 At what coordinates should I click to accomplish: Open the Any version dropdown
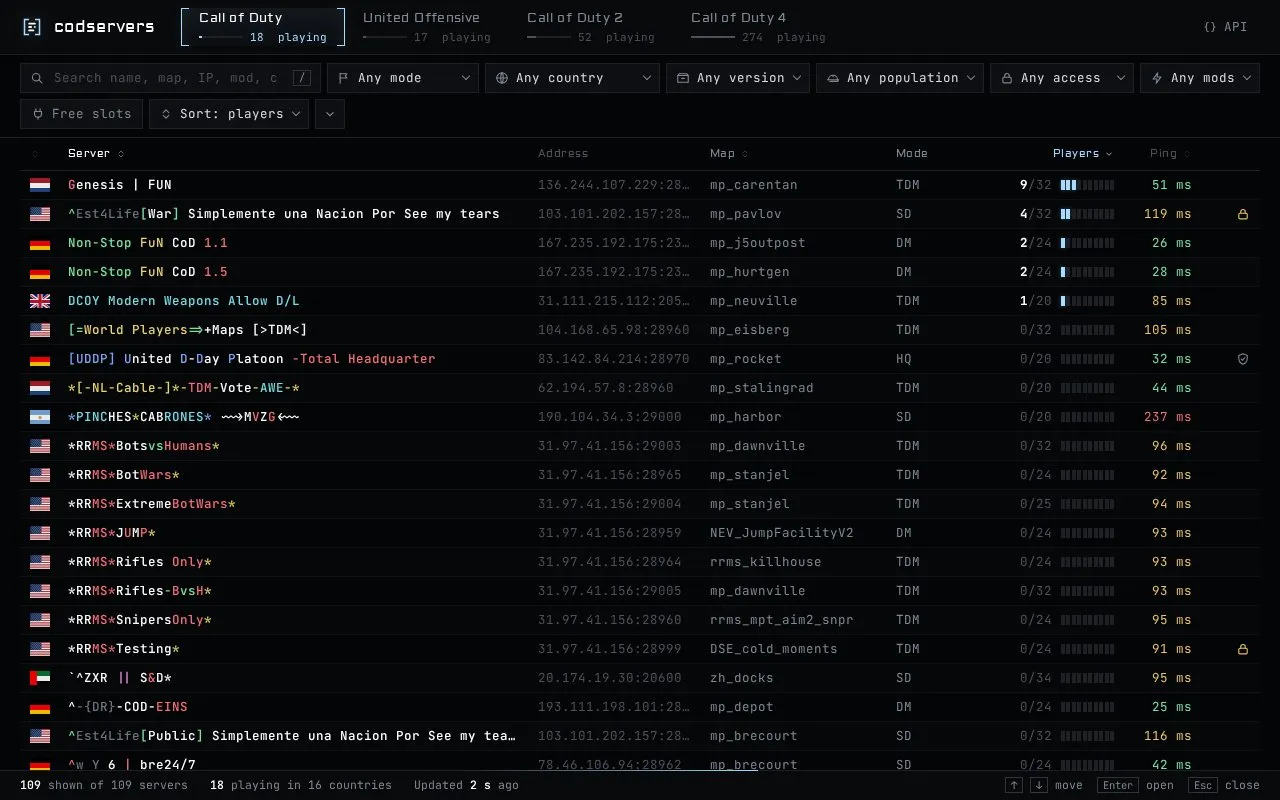[738, 78]
